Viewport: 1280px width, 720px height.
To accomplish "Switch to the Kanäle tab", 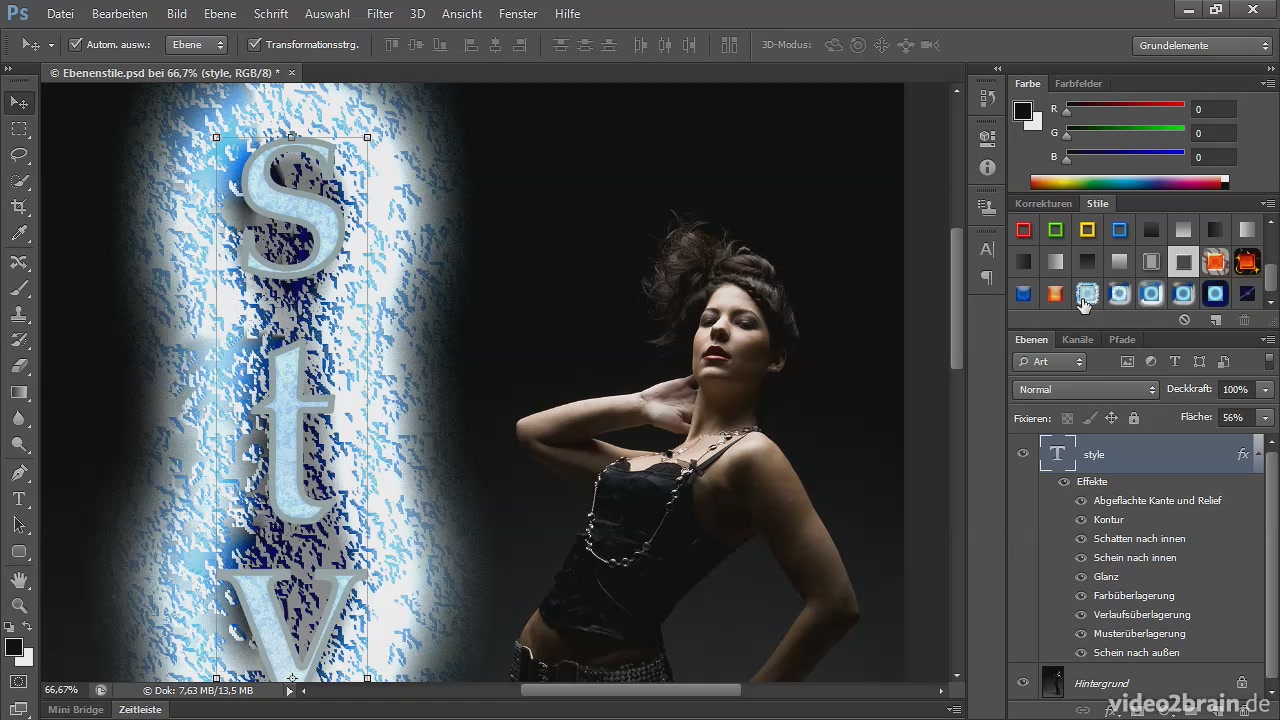I will 1077,340.
